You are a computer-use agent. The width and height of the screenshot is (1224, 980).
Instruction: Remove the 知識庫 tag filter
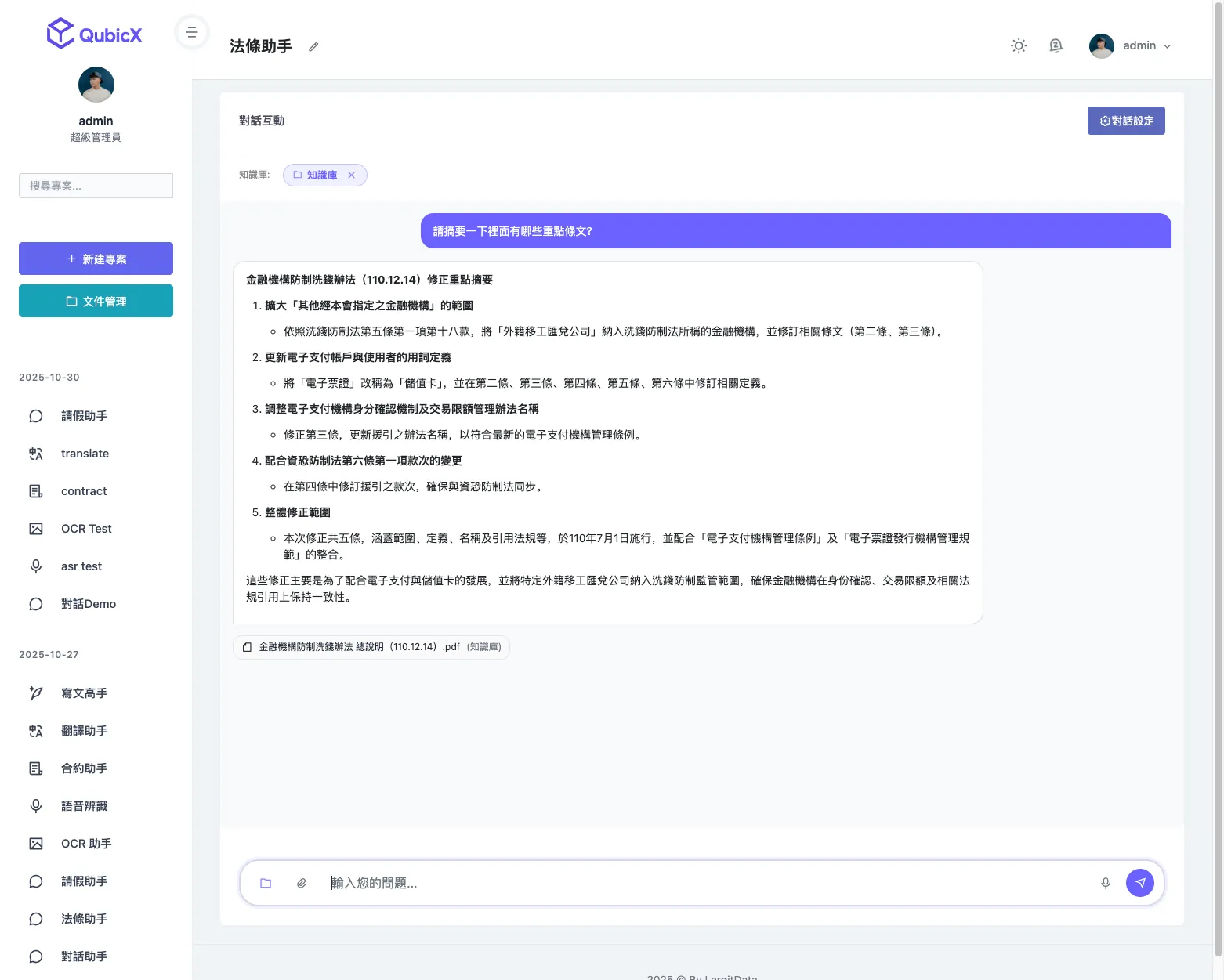click(351, 175)
